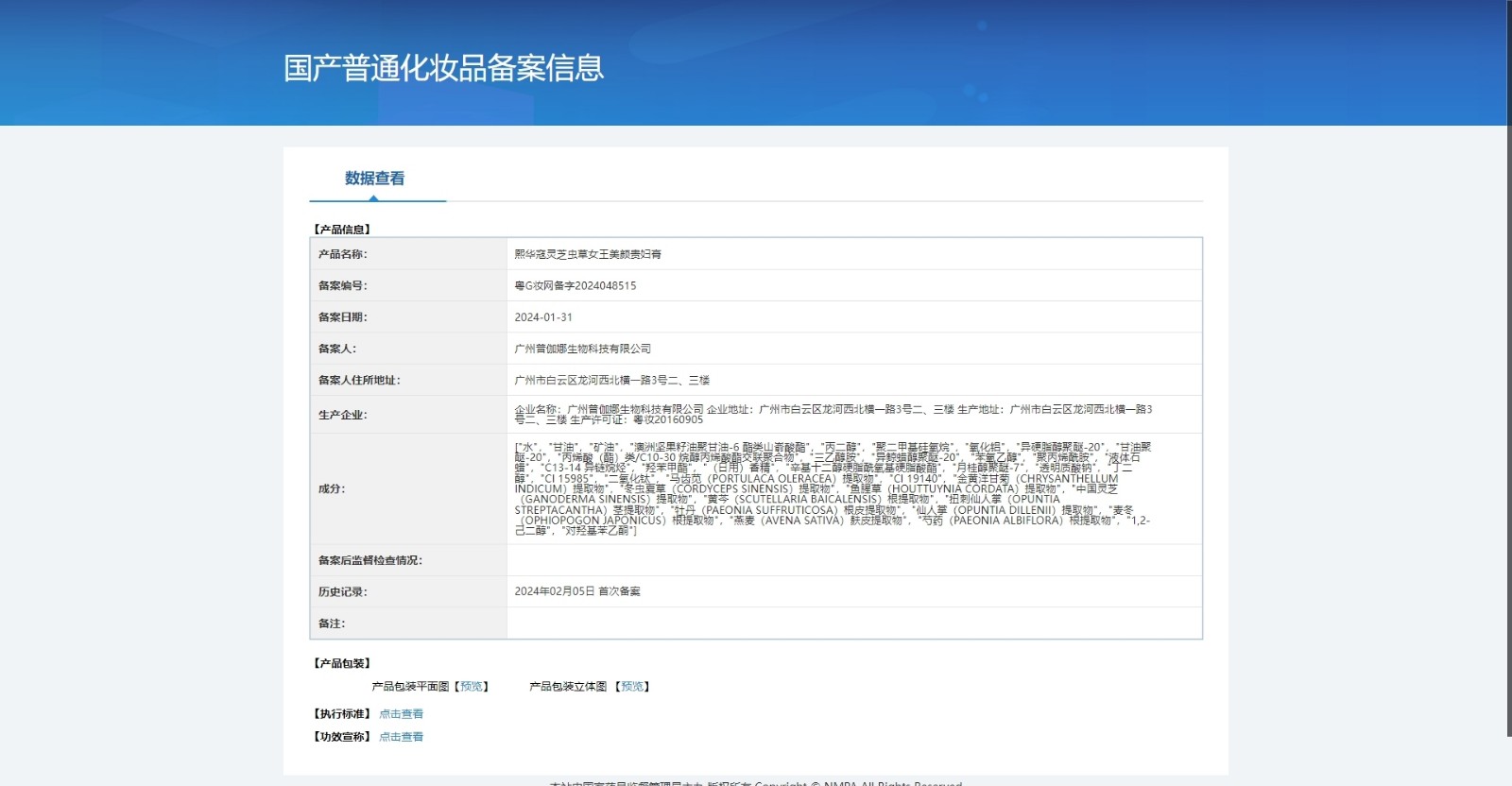Preview the 产品包装立体图 image
This screenshot has width=1512, height=786.
coord(632,687)
